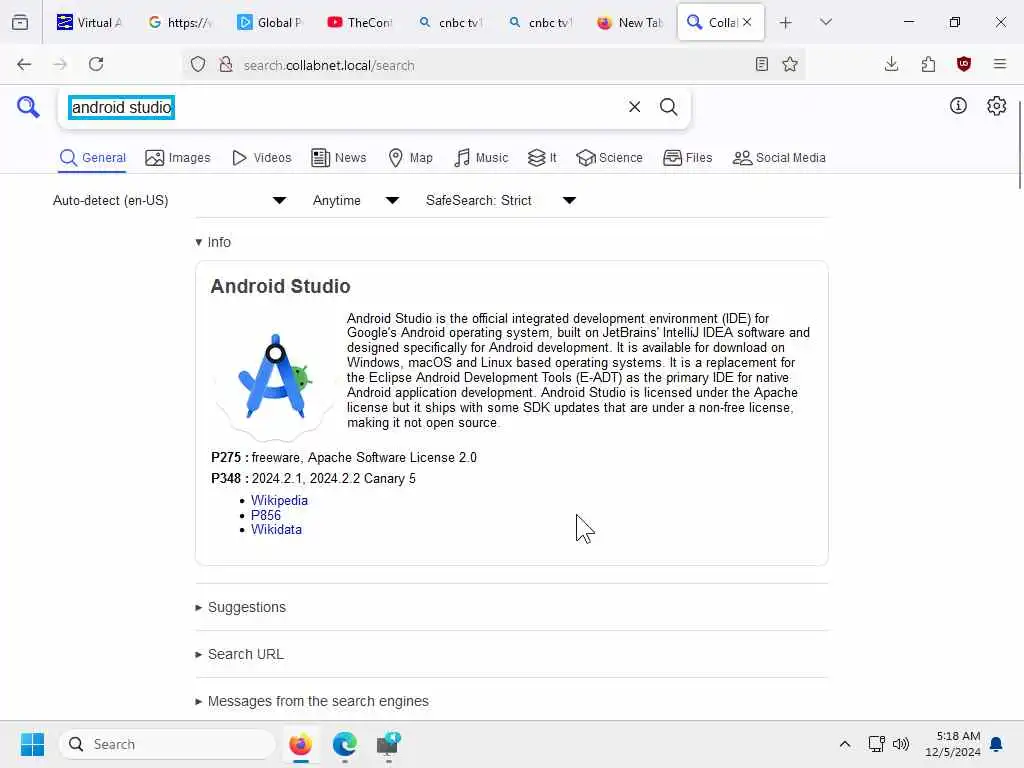The height and width of the screenshot is (768, 1024).
Task: Switch to New Tab tab
Action: 630,22
